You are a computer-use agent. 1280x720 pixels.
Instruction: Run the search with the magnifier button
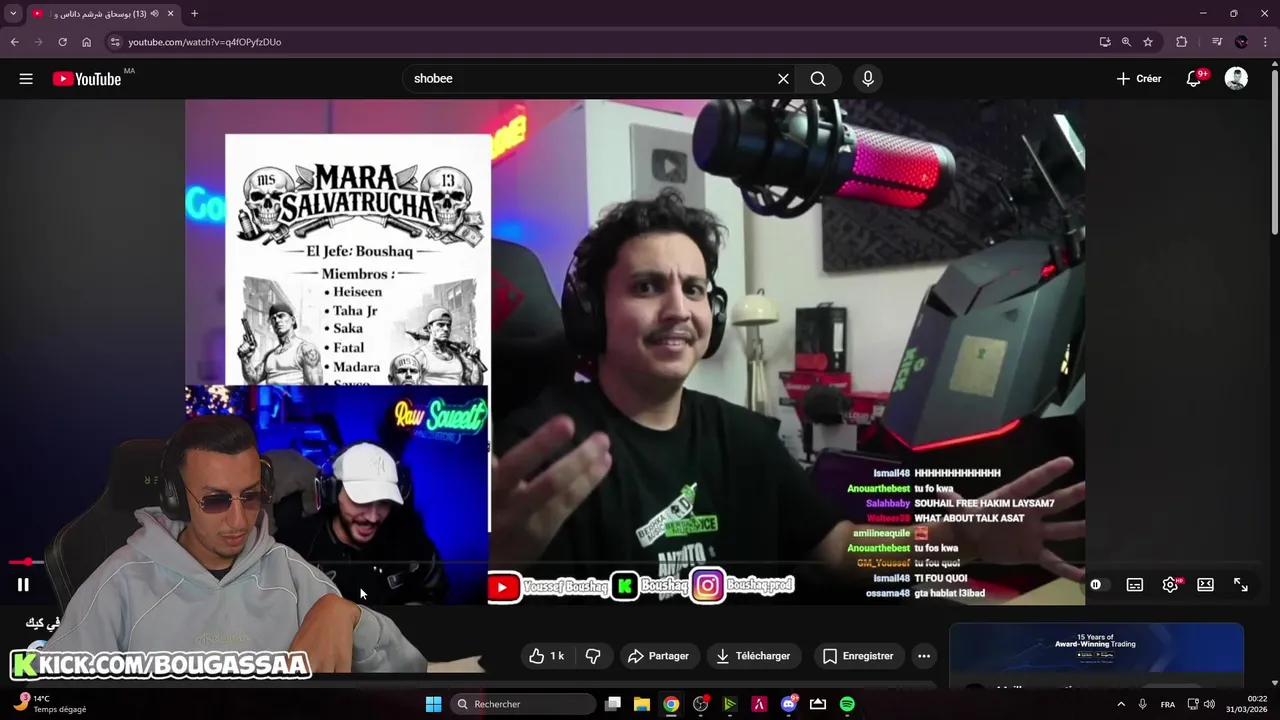(818, 79)
